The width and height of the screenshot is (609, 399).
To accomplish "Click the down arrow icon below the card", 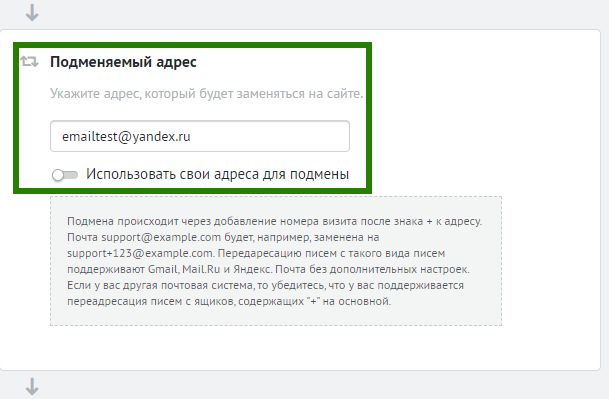I will tap(32, 387).
